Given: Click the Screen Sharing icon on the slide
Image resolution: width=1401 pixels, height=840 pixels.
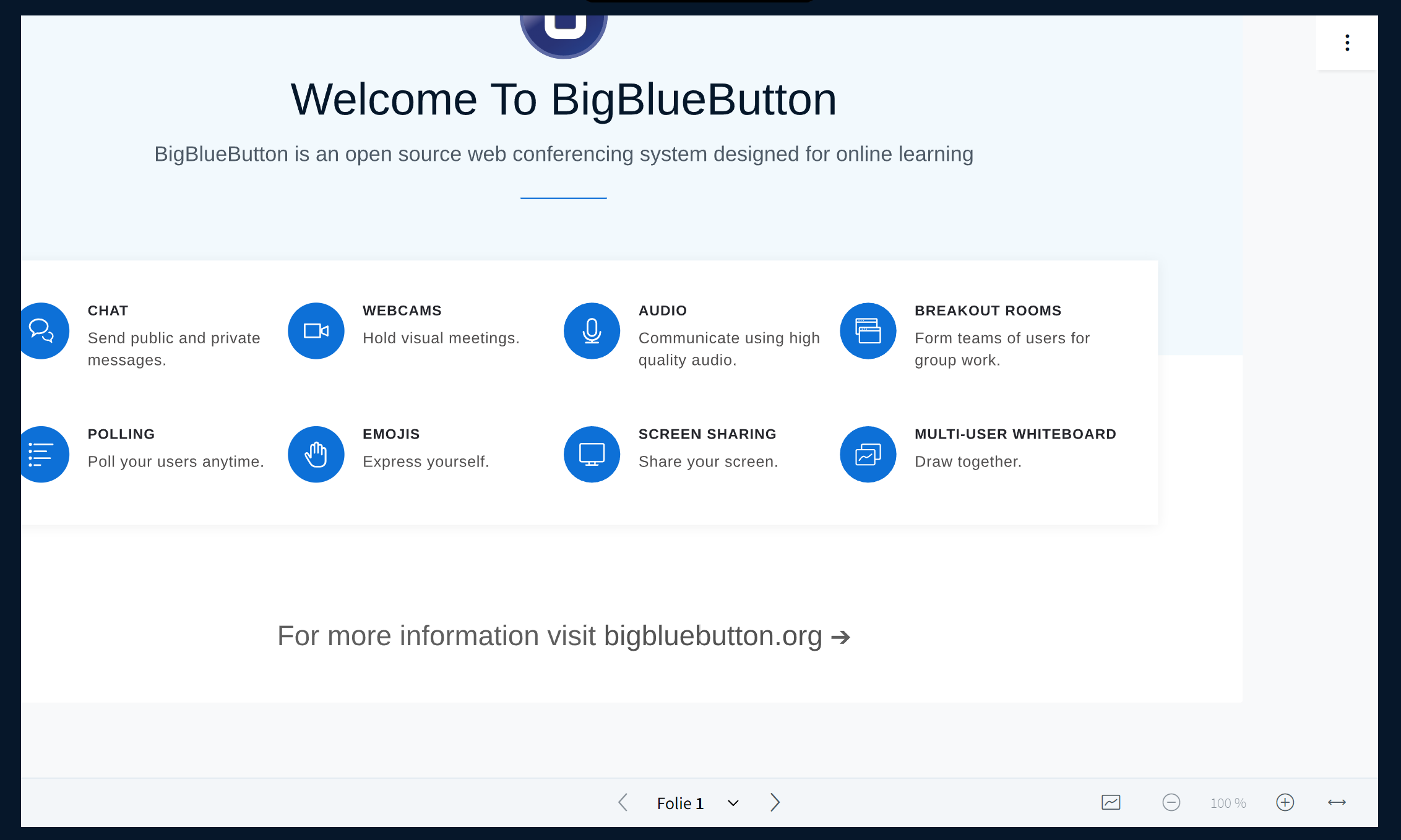Looking at the screenshot, I should 592,454.
